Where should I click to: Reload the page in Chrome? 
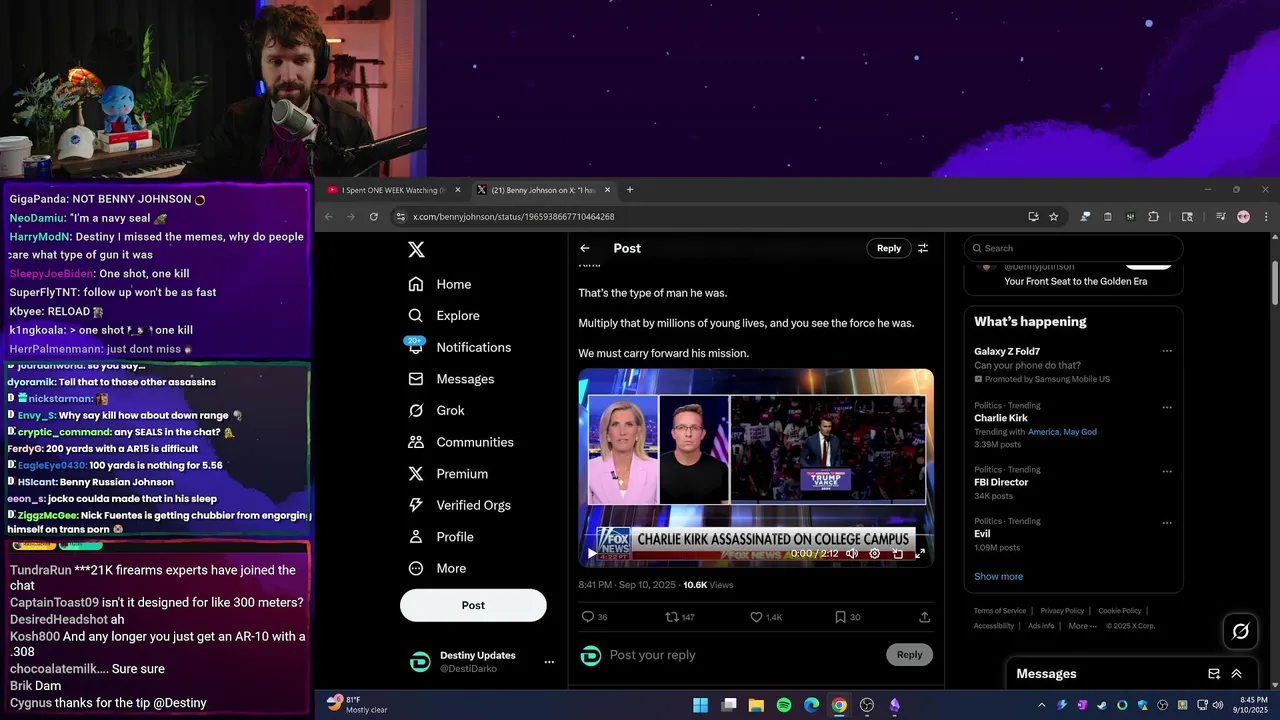point(374,217)
